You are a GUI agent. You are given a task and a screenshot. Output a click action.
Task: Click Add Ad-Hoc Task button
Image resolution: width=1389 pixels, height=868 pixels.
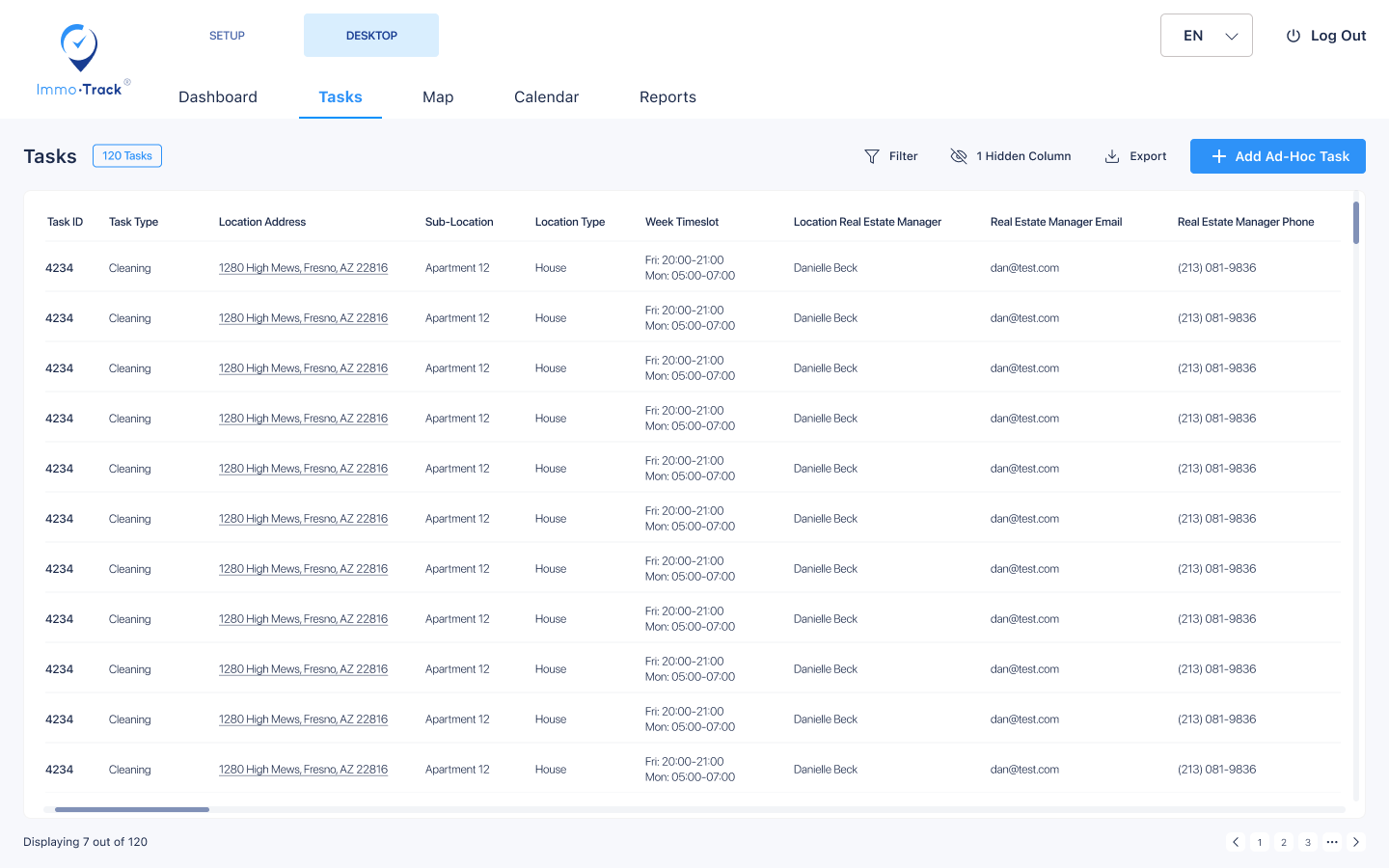point(1278,156)
